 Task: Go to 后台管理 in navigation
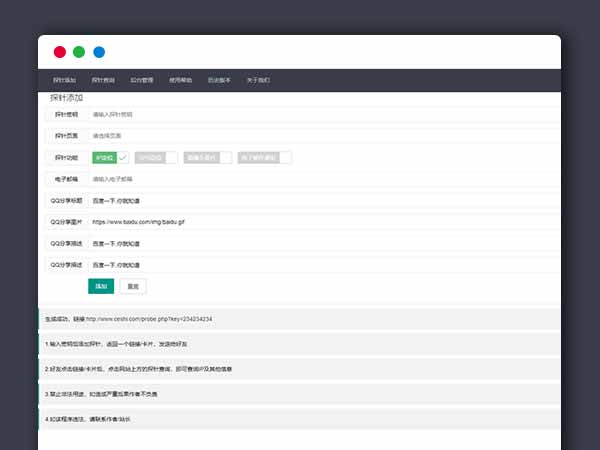pyautogui.click(x=142, y=80)
